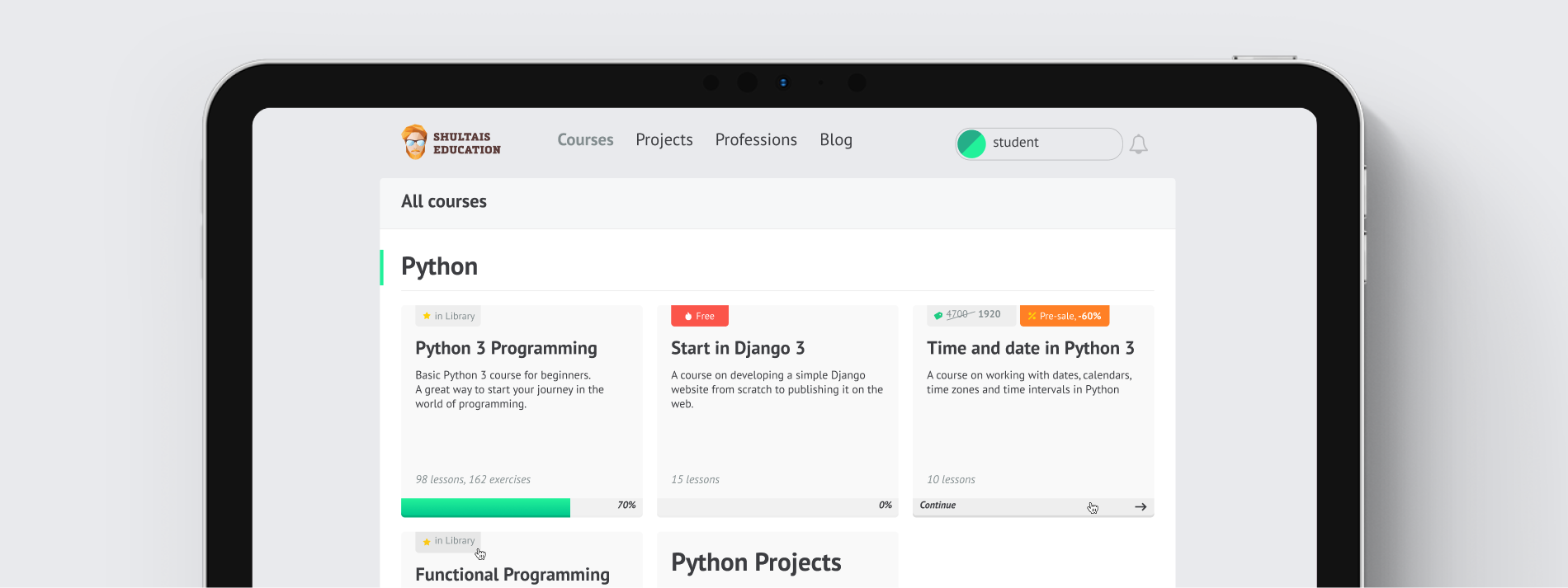Viewport: 1568px width, 588px height.
Task: Click the price tag icon on Time and date
Action: tap(937, 315)
